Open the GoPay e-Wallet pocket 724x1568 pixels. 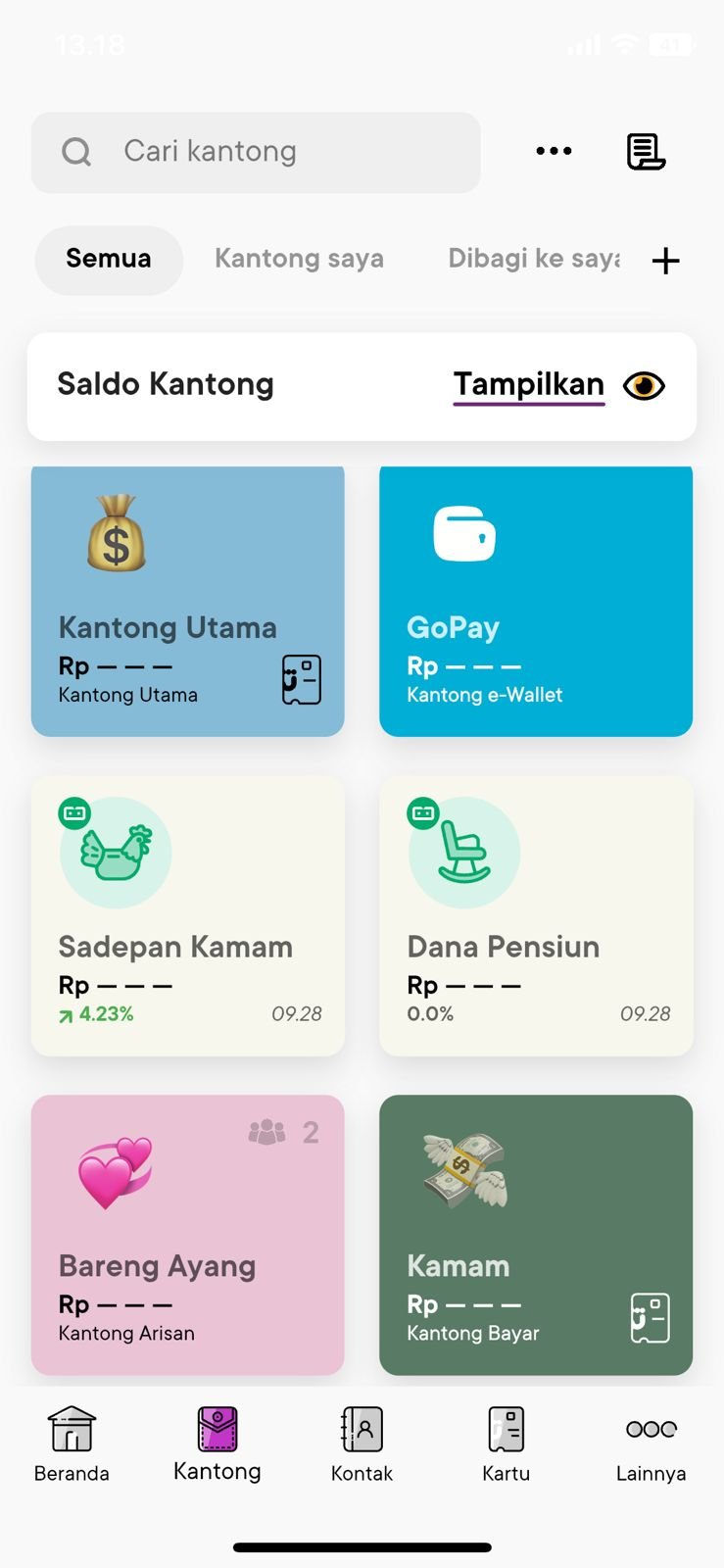coord(535,602)
